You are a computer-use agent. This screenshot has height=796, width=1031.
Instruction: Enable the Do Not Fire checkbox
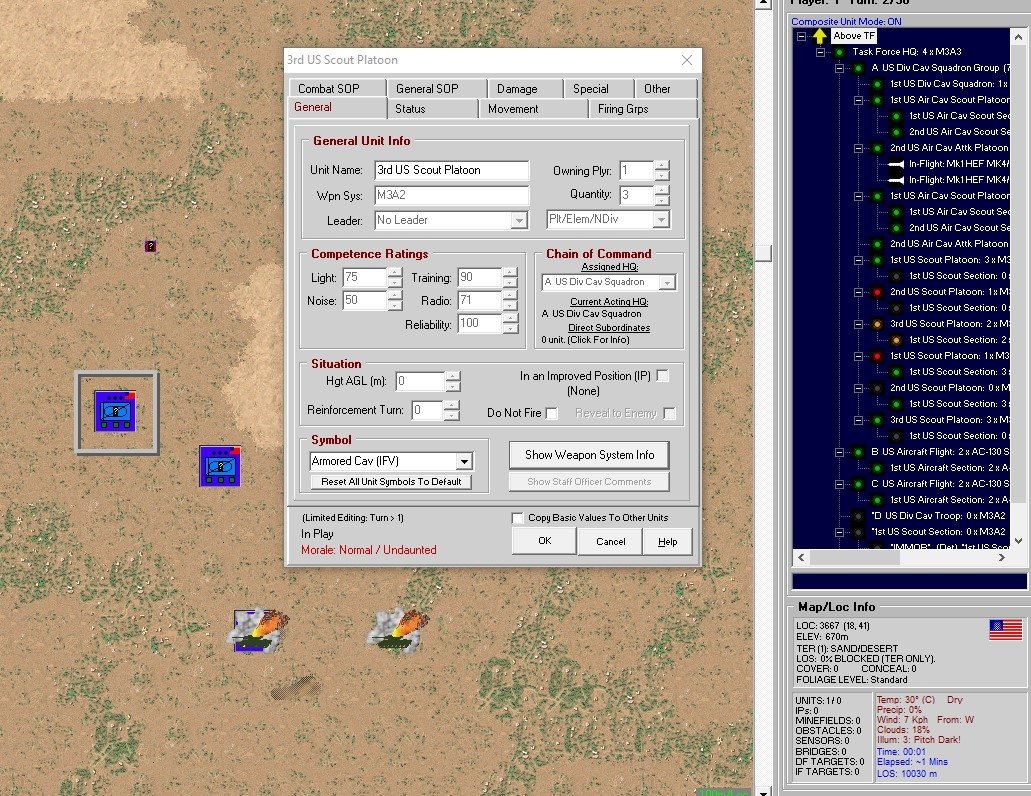pyautogui.click(x=552, y=413)
